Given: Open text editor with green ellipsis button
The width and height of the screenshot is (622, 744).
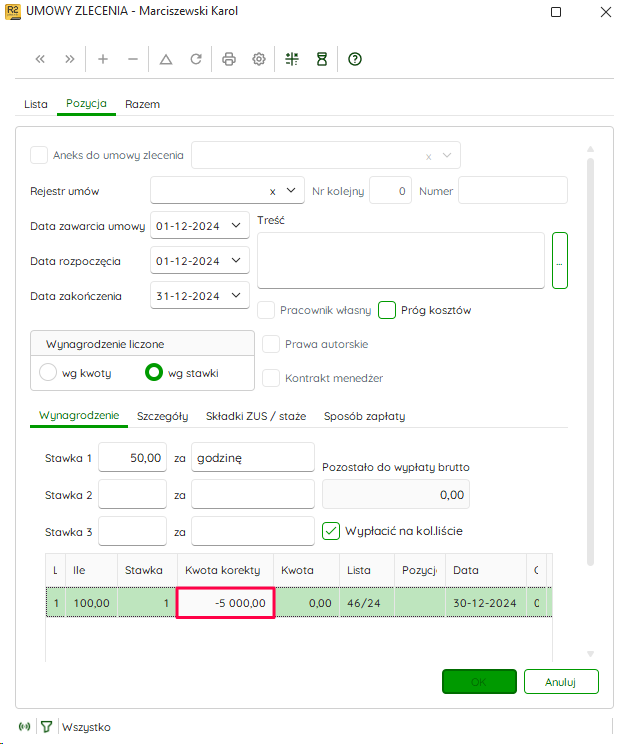Looking at the screenshot, I should (560, 260).
